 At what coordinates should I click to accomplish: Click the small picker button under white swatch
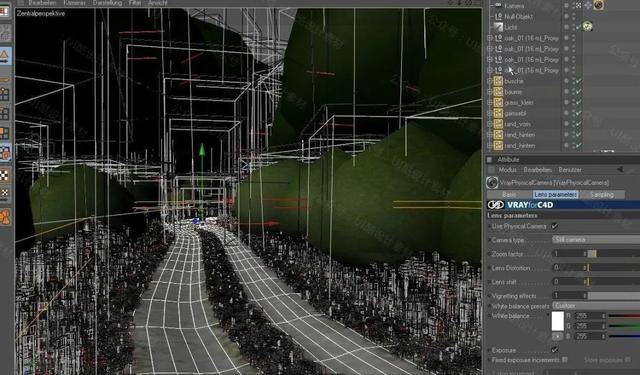click(558, 337)
